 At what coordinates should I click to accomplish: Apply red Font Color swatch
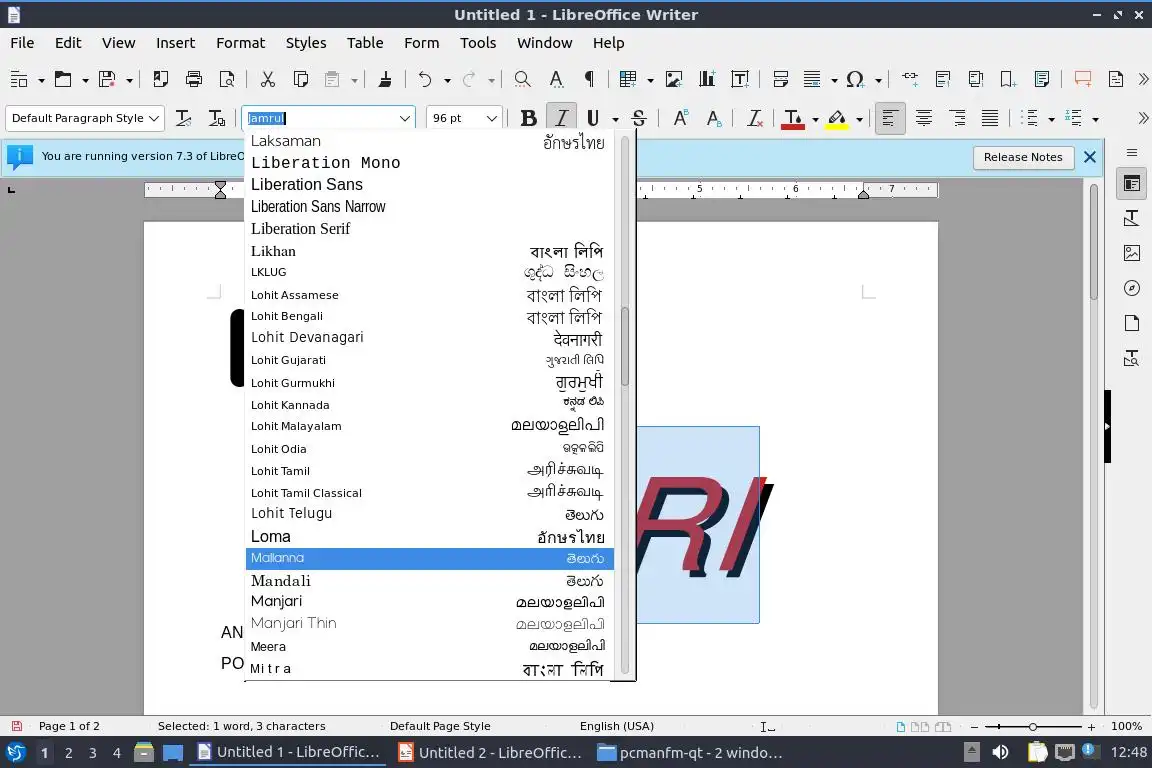tap(792, 119)
